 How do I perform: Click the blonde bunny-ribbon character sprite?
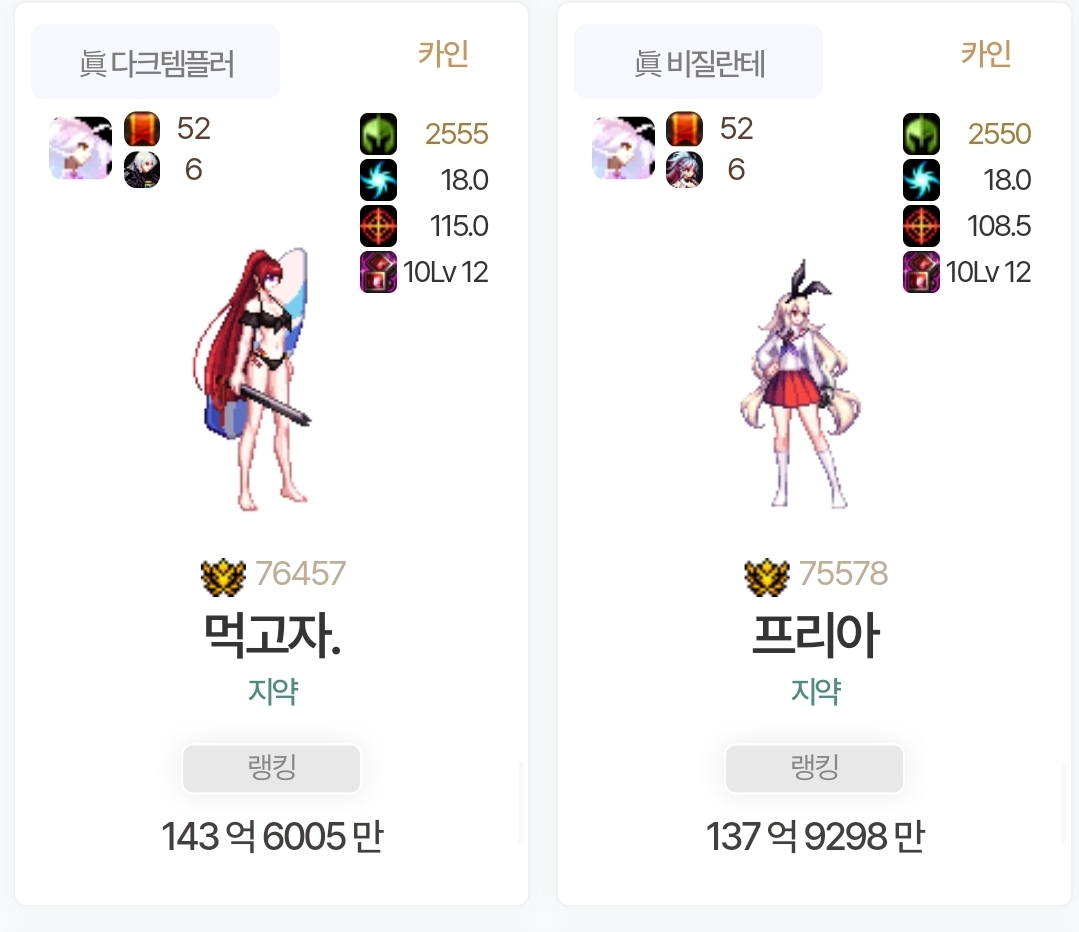(x=800, y=385)
